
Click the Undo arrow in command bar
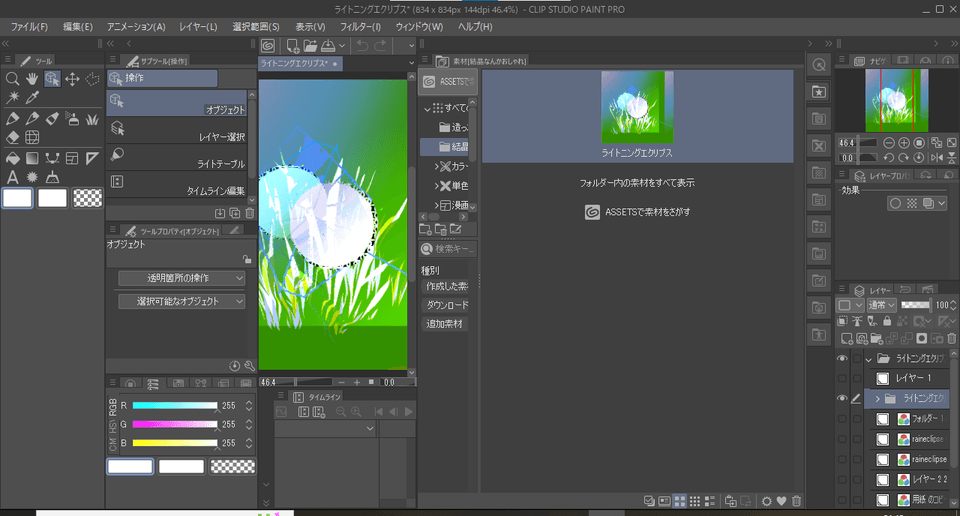(362, 46)
